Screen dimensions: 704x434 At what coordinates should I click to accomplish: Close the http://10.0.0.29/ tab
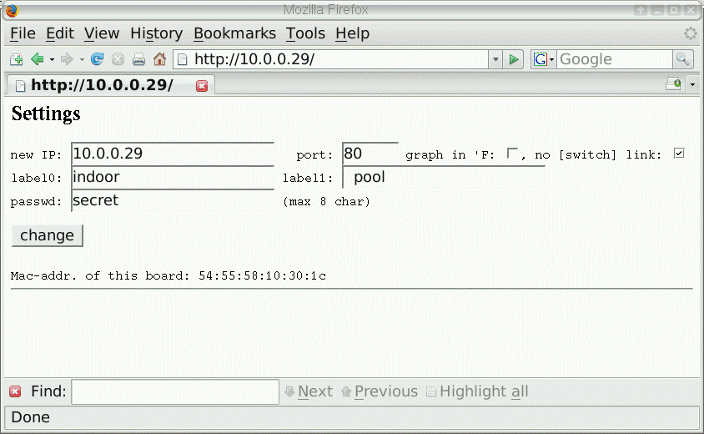click(x=202, y=86)
